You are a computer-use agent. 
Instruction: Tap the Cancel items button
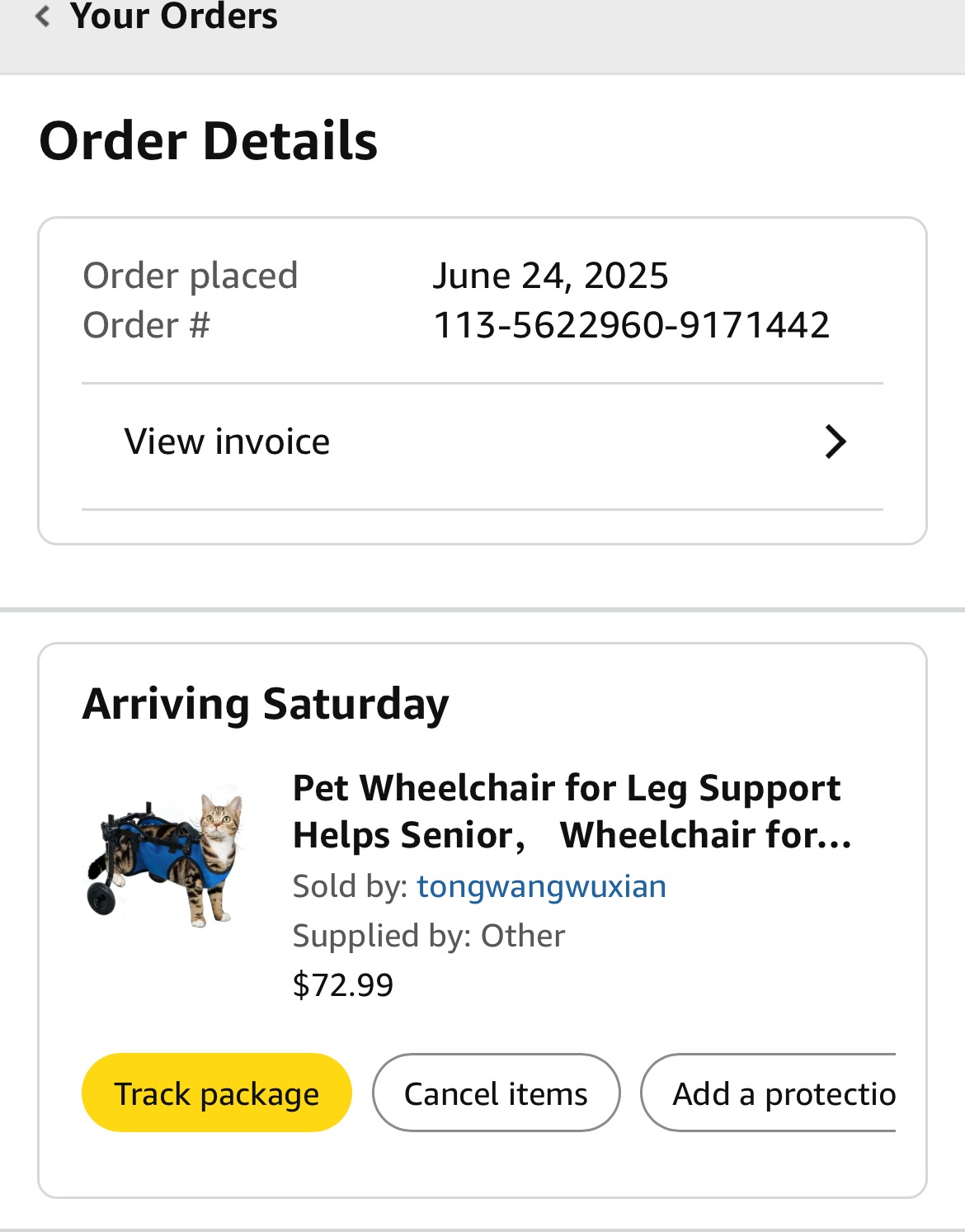496,1093
